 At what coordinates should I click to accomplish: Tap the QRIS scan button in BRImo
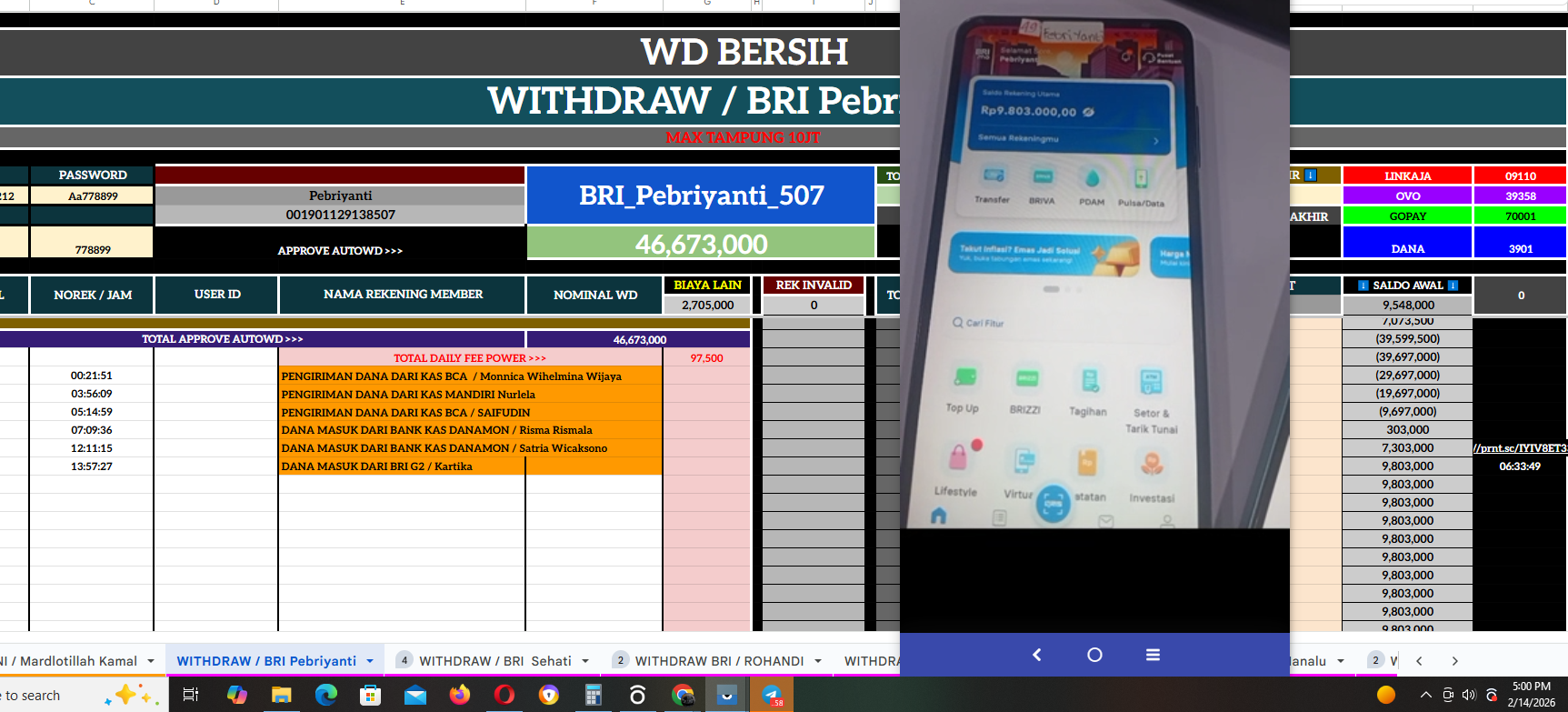click(1054, 502)
